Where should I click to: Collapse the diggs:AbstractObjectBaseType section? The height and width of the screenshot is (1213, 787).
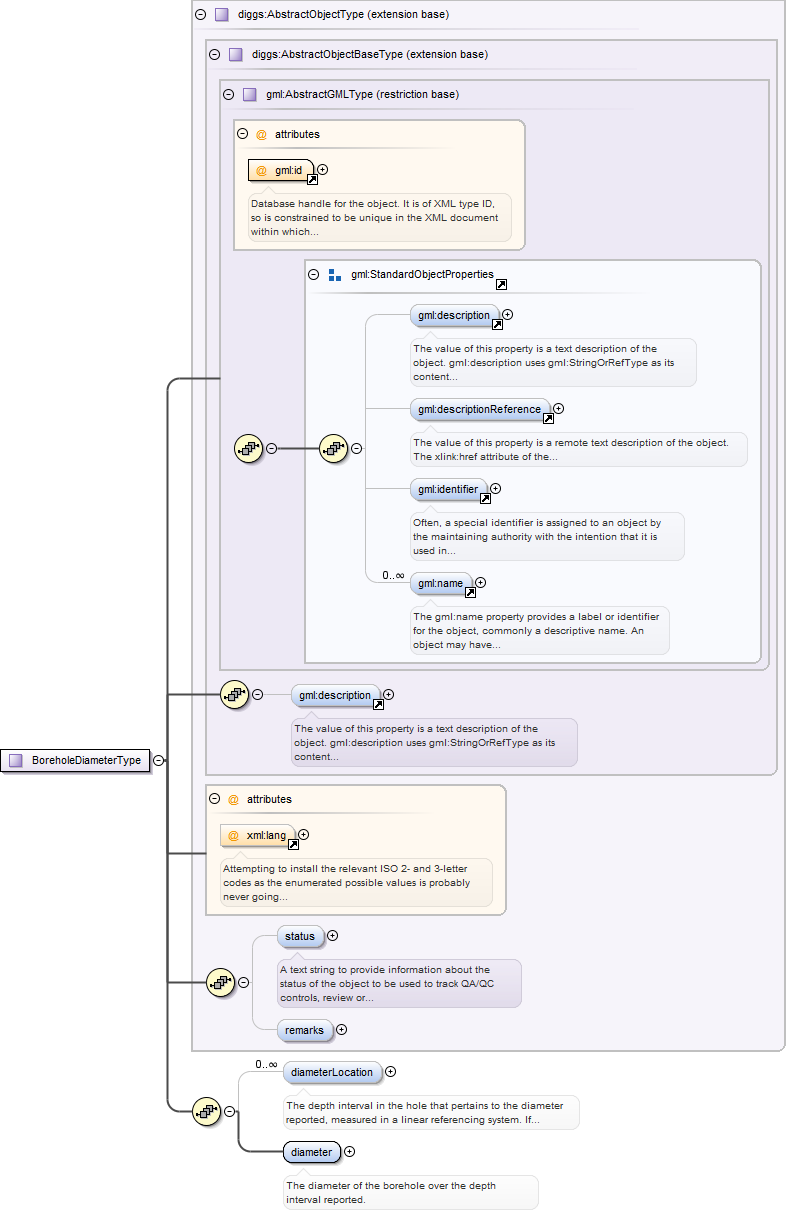(215, 54)
